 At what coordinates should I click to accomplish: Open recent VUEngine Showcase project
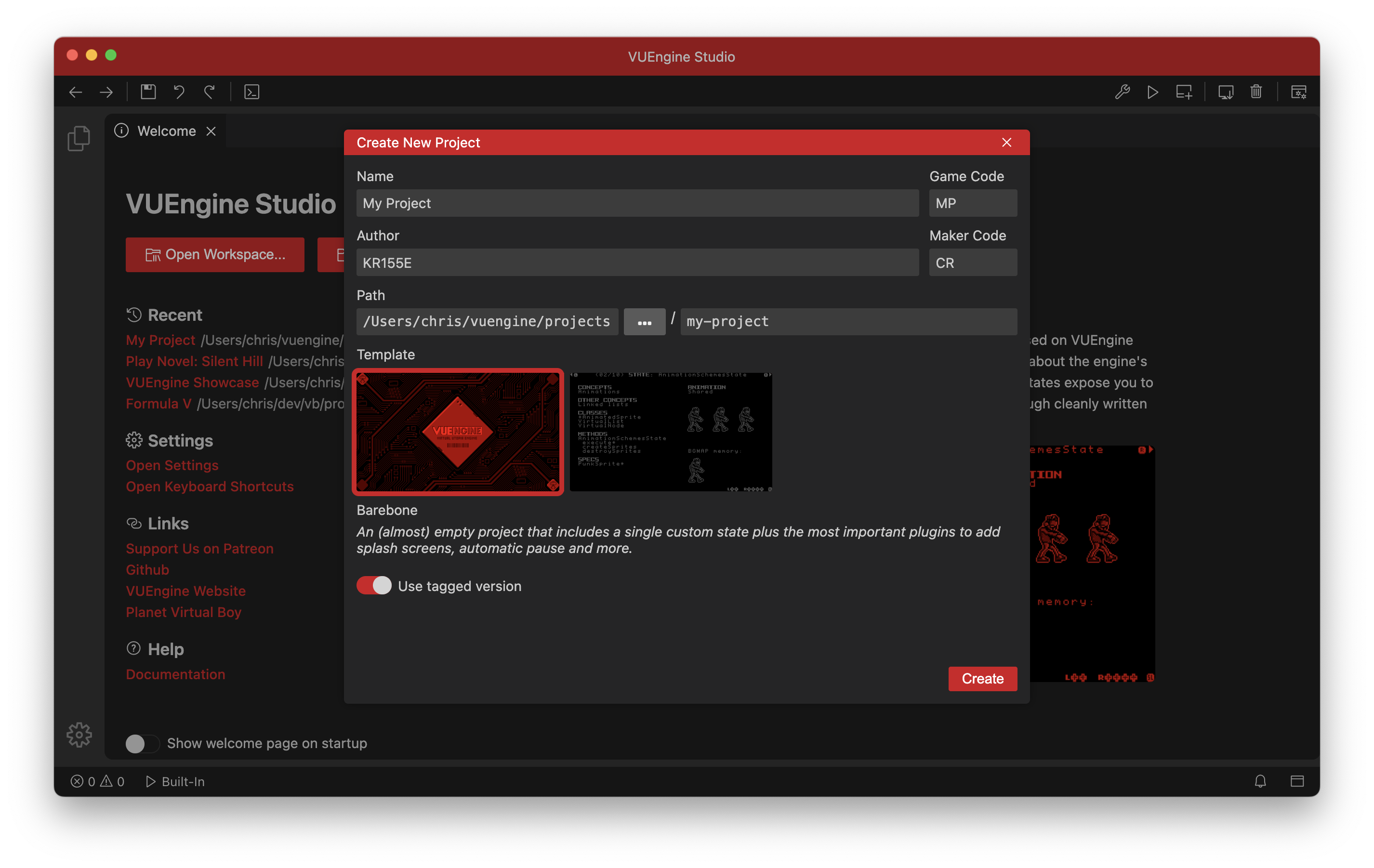tap(192, 382)
